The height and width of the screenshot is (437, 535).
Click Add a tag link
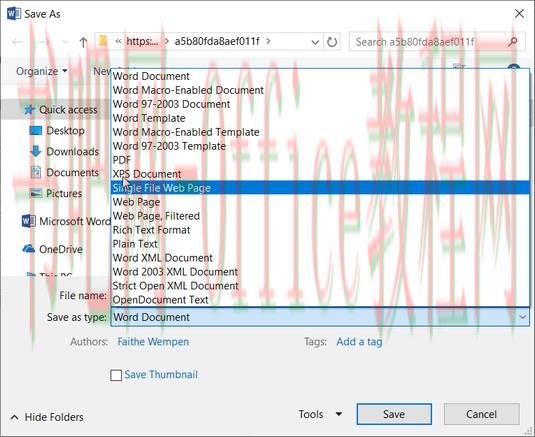pyautogui.click(x=359, y=342)
